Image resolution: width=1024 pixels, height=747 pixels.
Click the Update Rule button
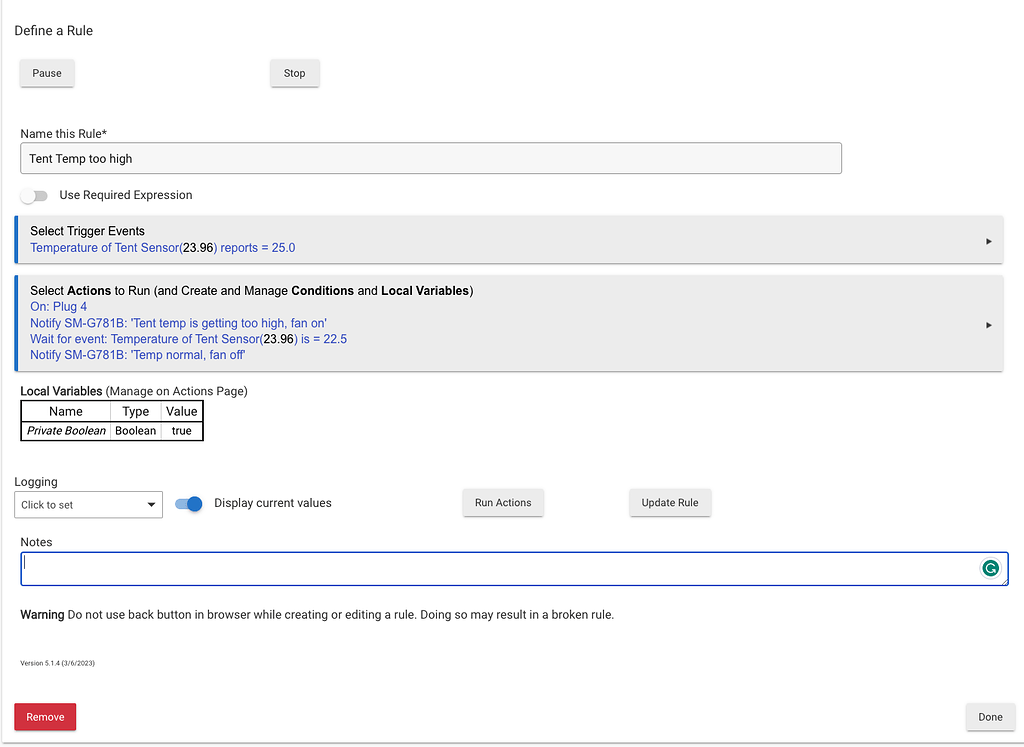tap(670, 503)
